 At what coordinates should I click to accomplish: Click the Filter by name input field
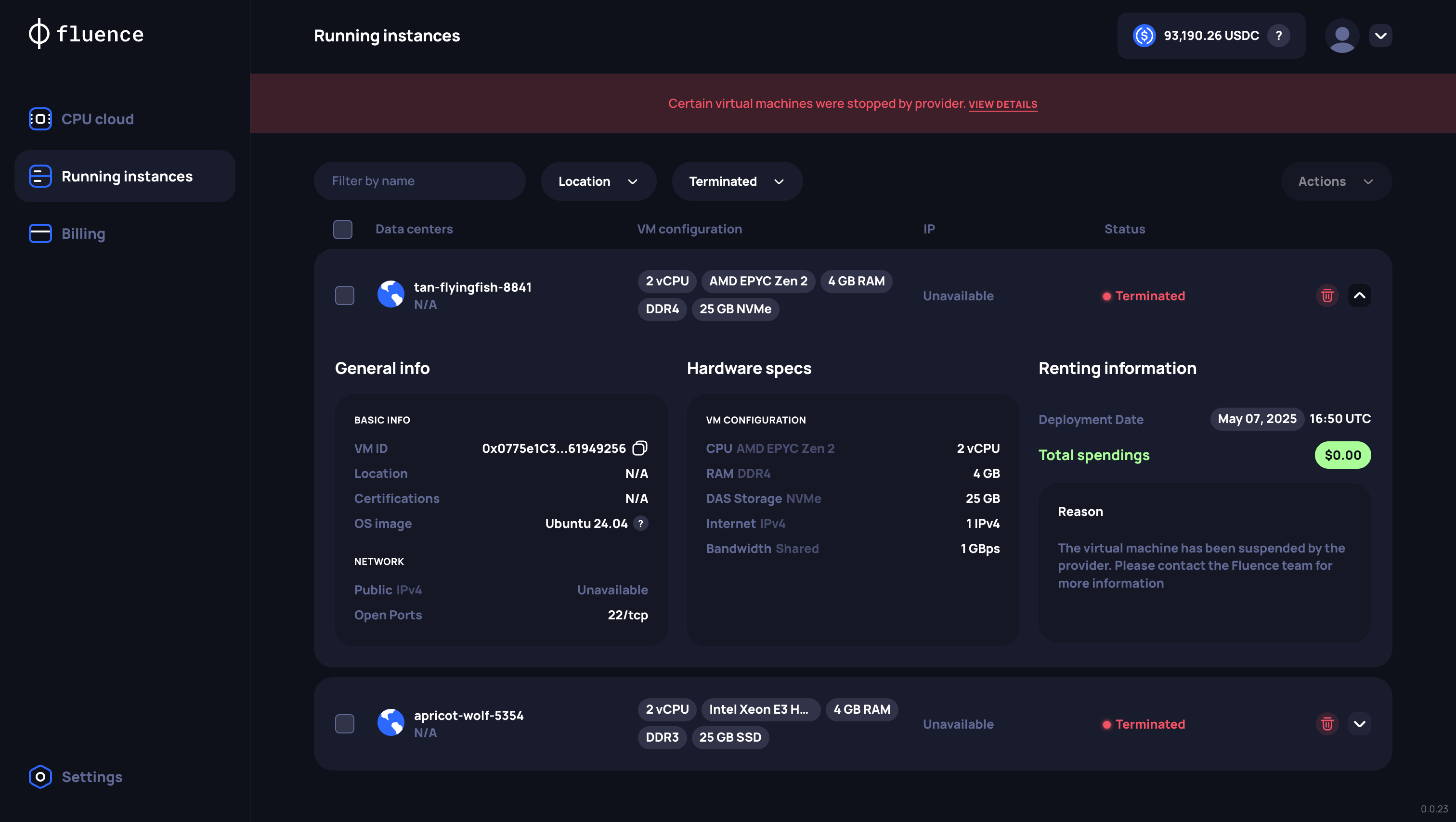click(419, 181)
